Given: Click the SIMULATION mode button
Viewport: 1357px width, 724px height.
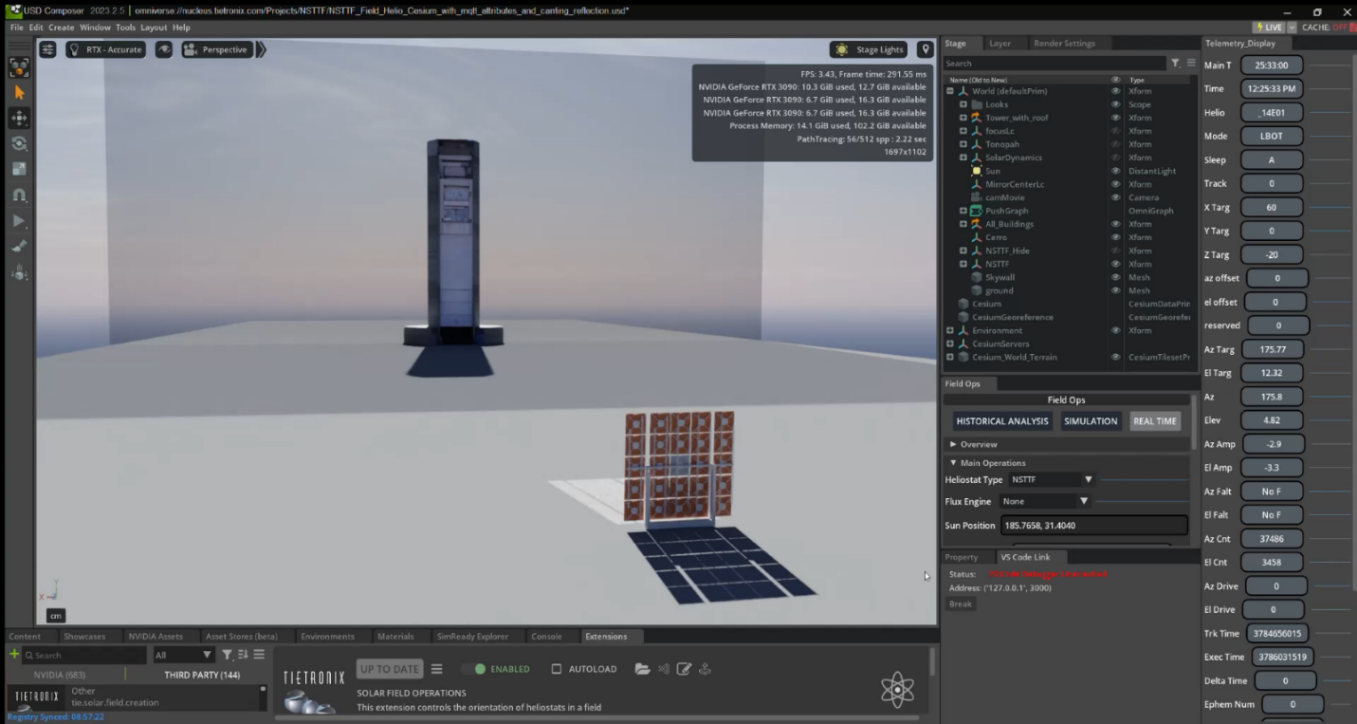Looking at the screenshot, I should click(x=1090, y=421).
